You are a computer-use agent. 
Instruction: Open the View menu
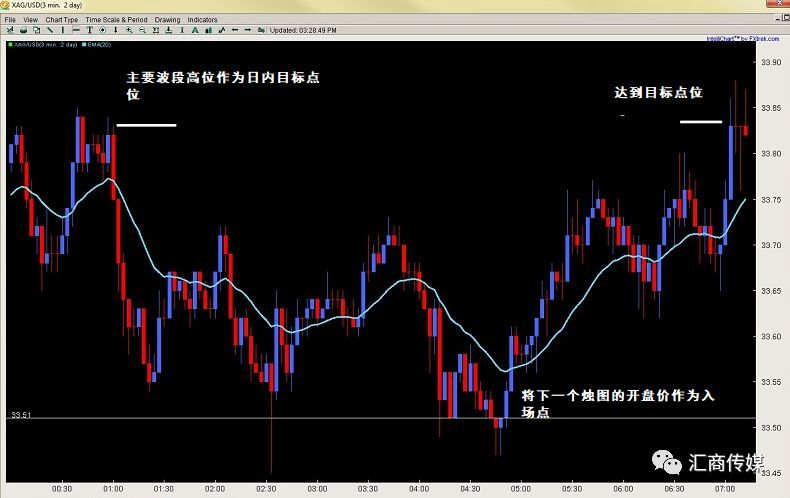click(x=31, y=20)
